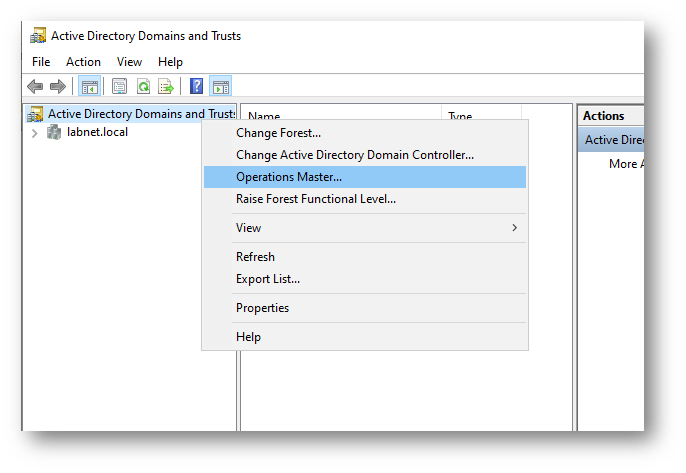The height and width of the screenshot is (473, 686).
Task: Click the Name column header
Action: (341, 113)
